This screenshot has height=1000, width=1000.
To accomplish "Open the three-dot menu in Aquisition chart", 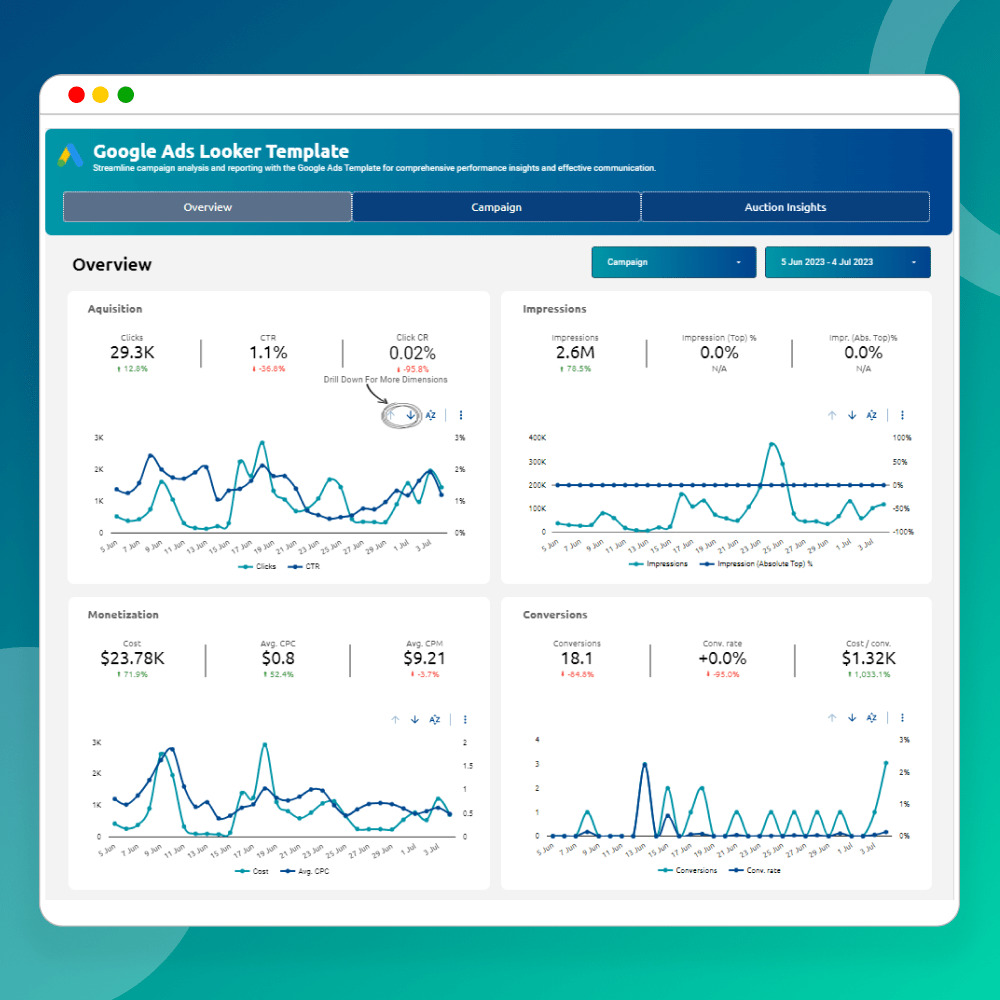I will click(x=461, y=415).
